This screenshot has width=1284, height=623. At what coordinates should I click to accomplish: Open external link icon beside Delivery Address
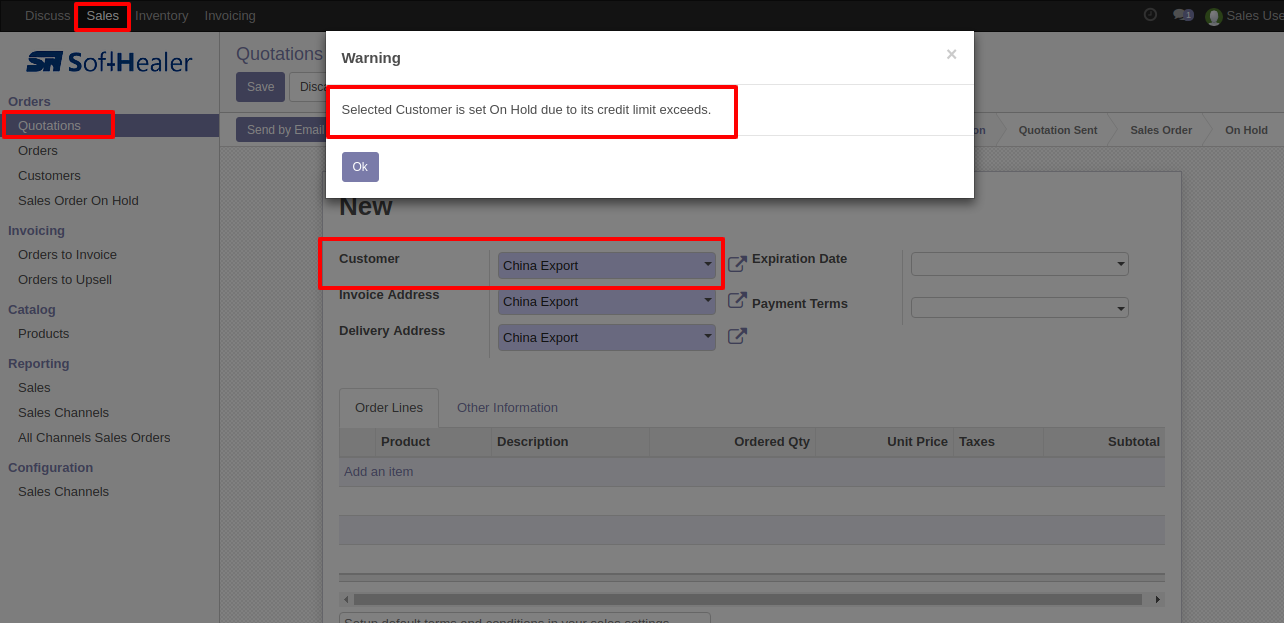click(737, 336)
